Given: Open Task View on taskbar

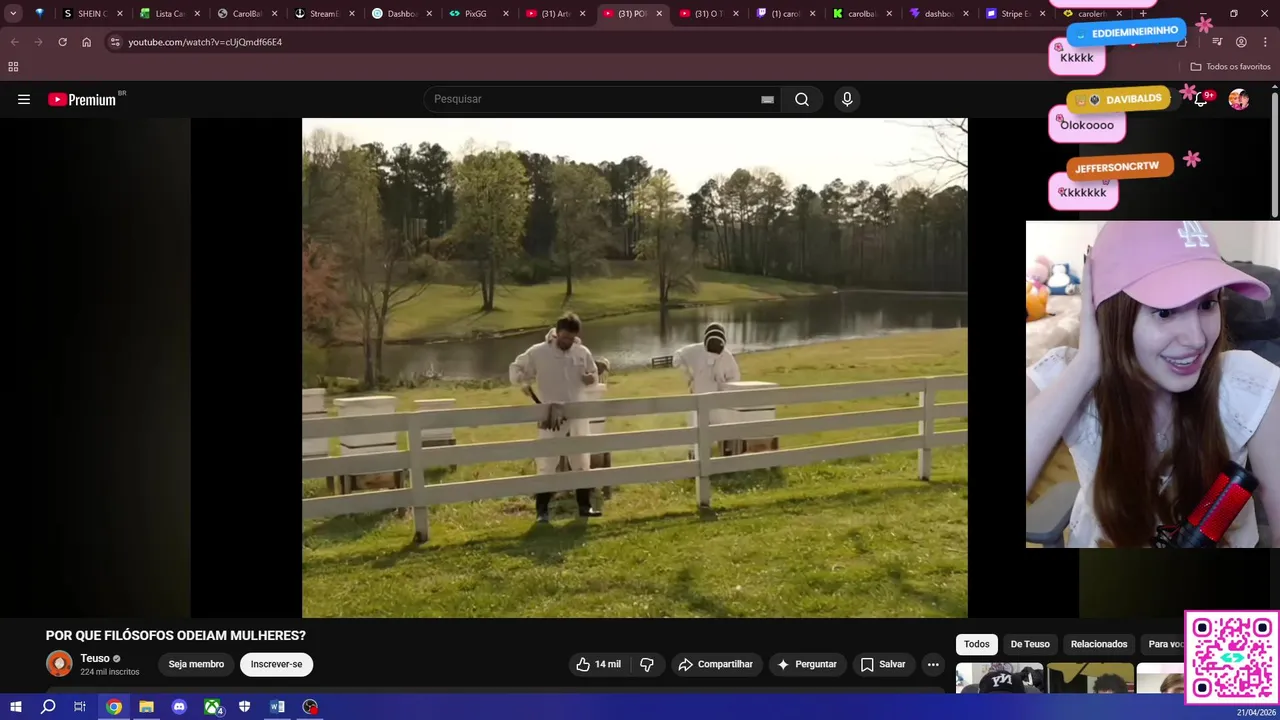Looking at the screenshot, I should point(80,707).
